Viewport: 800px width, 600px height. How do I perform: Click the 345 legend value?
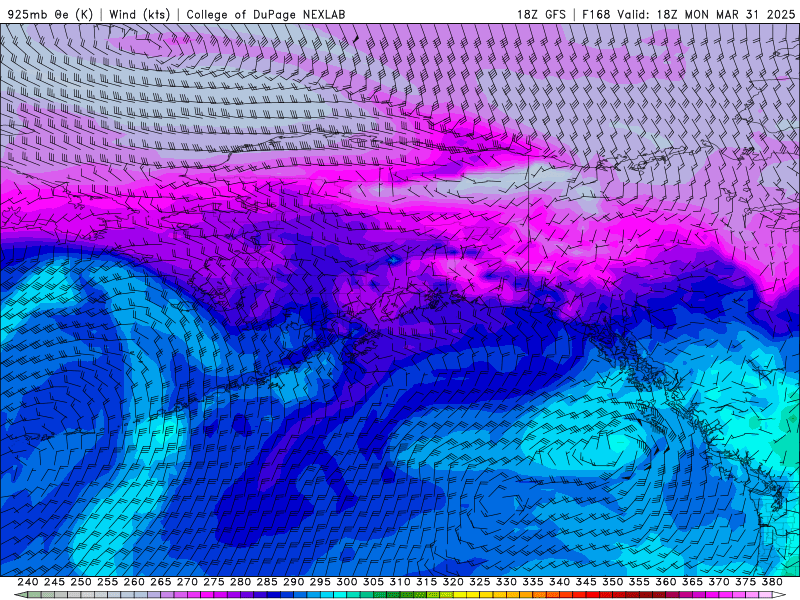pos(586,582)
